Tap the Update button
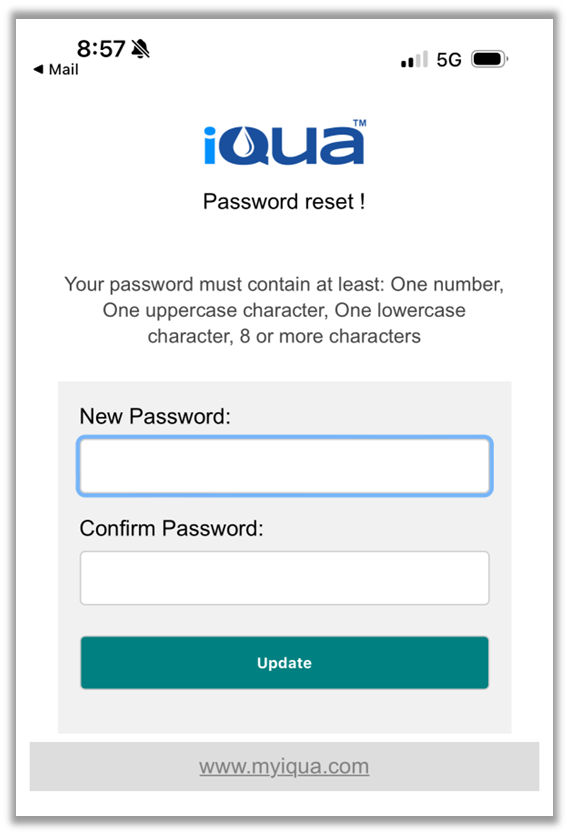569x835 pixels. [284, 662]
